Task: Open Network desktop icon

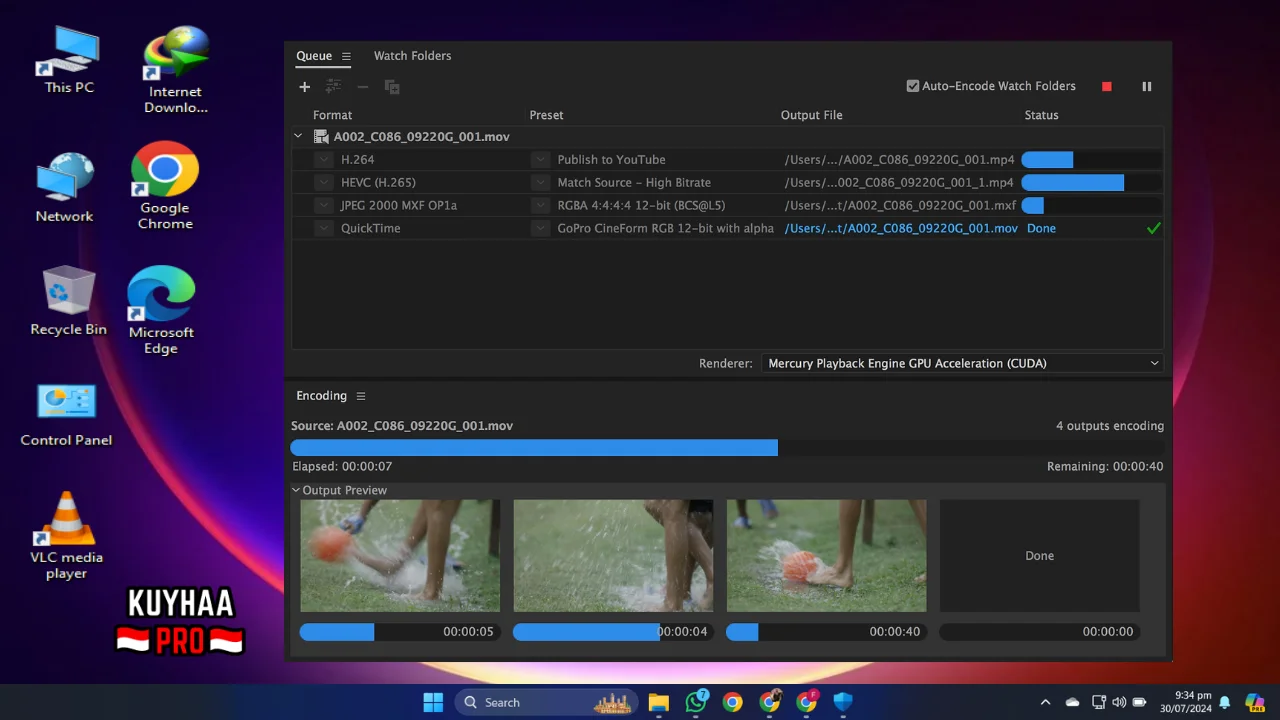Action: (x=64, y=188)
